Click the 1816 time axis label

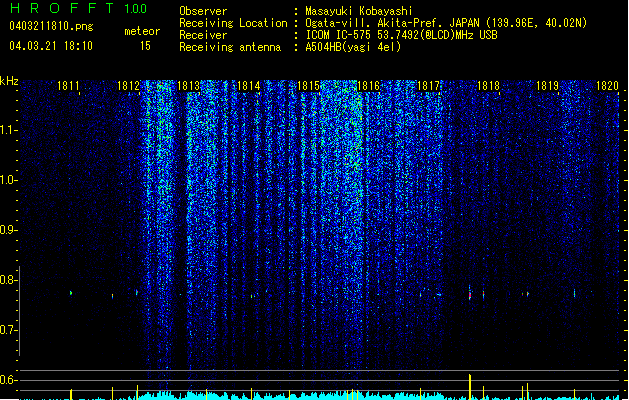368,86
